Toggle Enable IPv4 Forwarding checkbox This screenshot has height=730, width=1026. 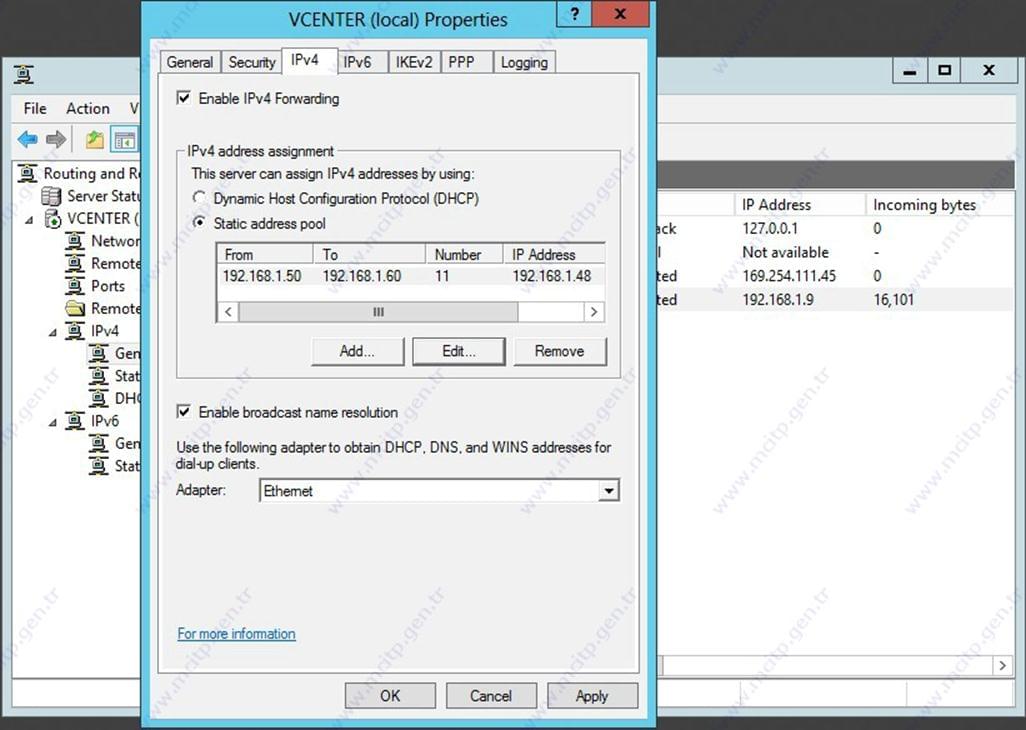[x=184, y=98]
